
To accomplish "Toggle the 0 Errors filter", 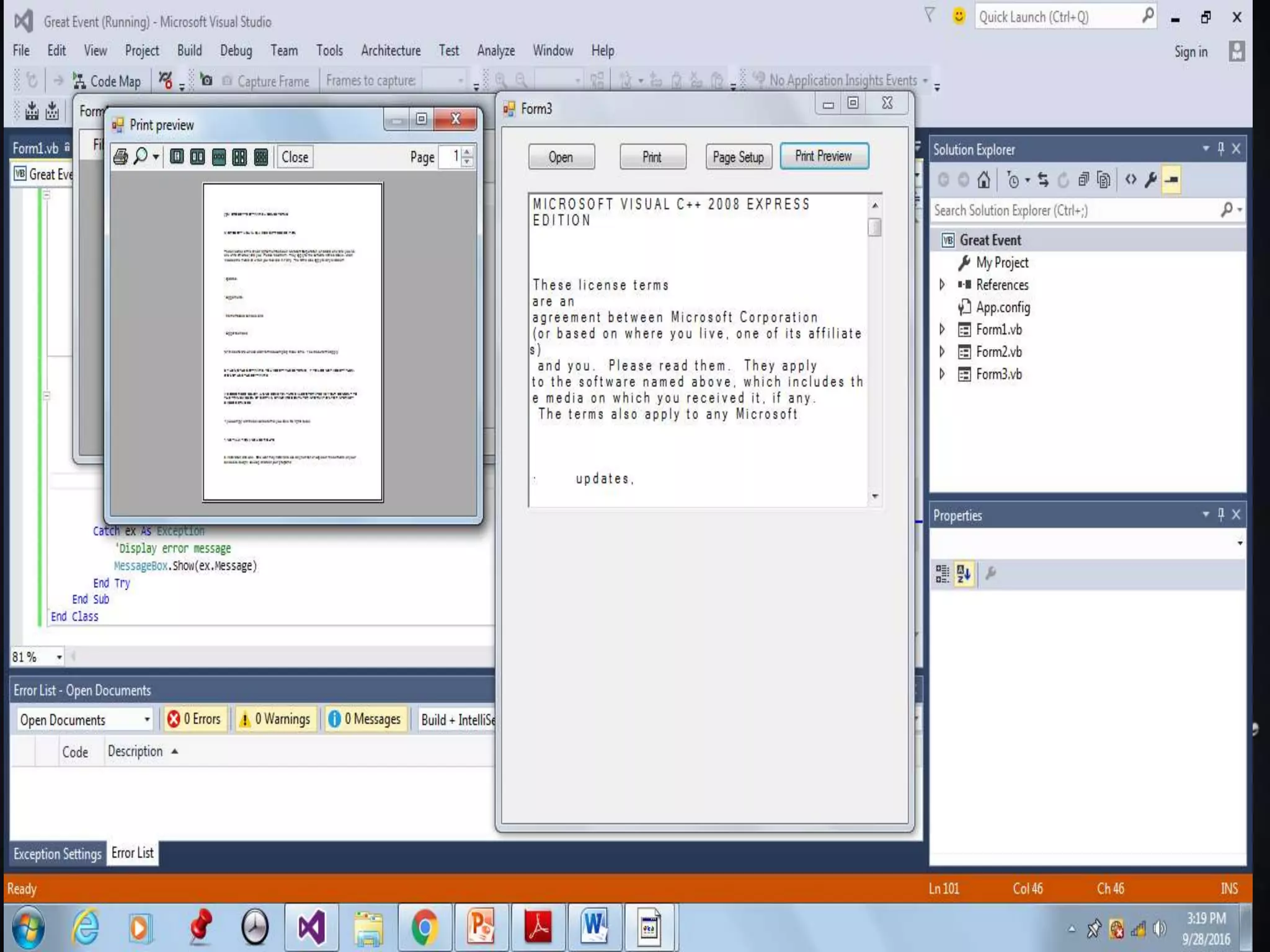I will click(195, 719).
